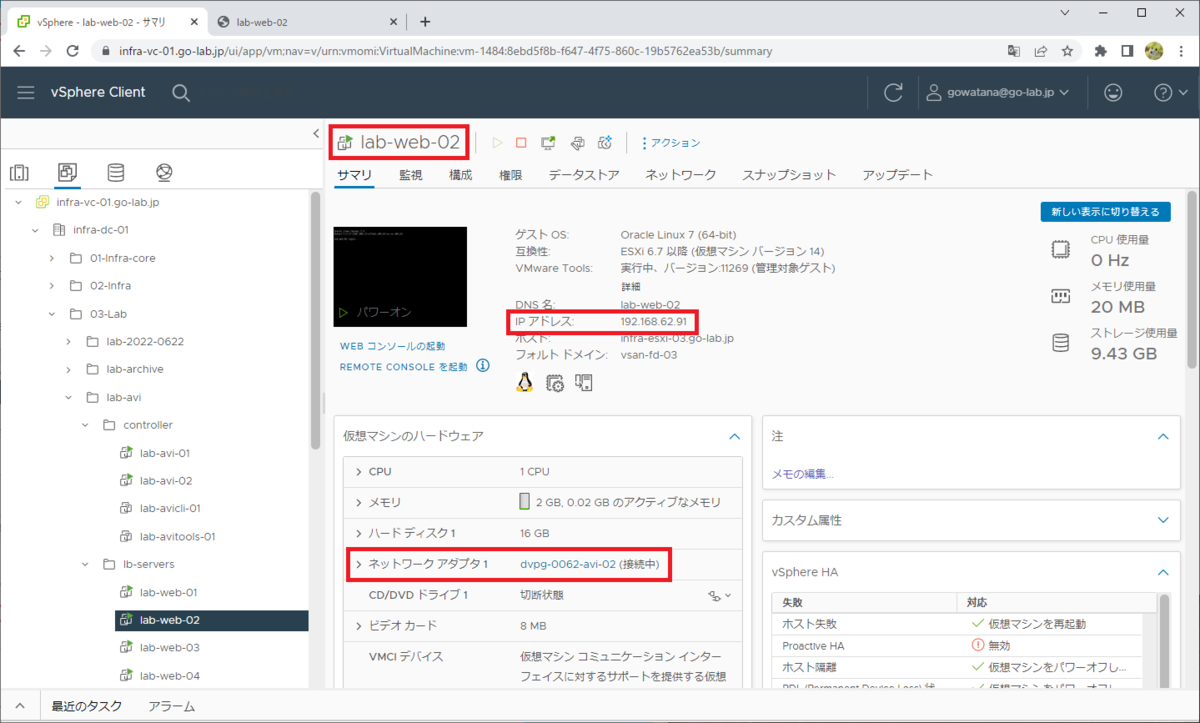
Task: Select the 構成 tab
Action: pyautogui.click(x=461, y=175)
